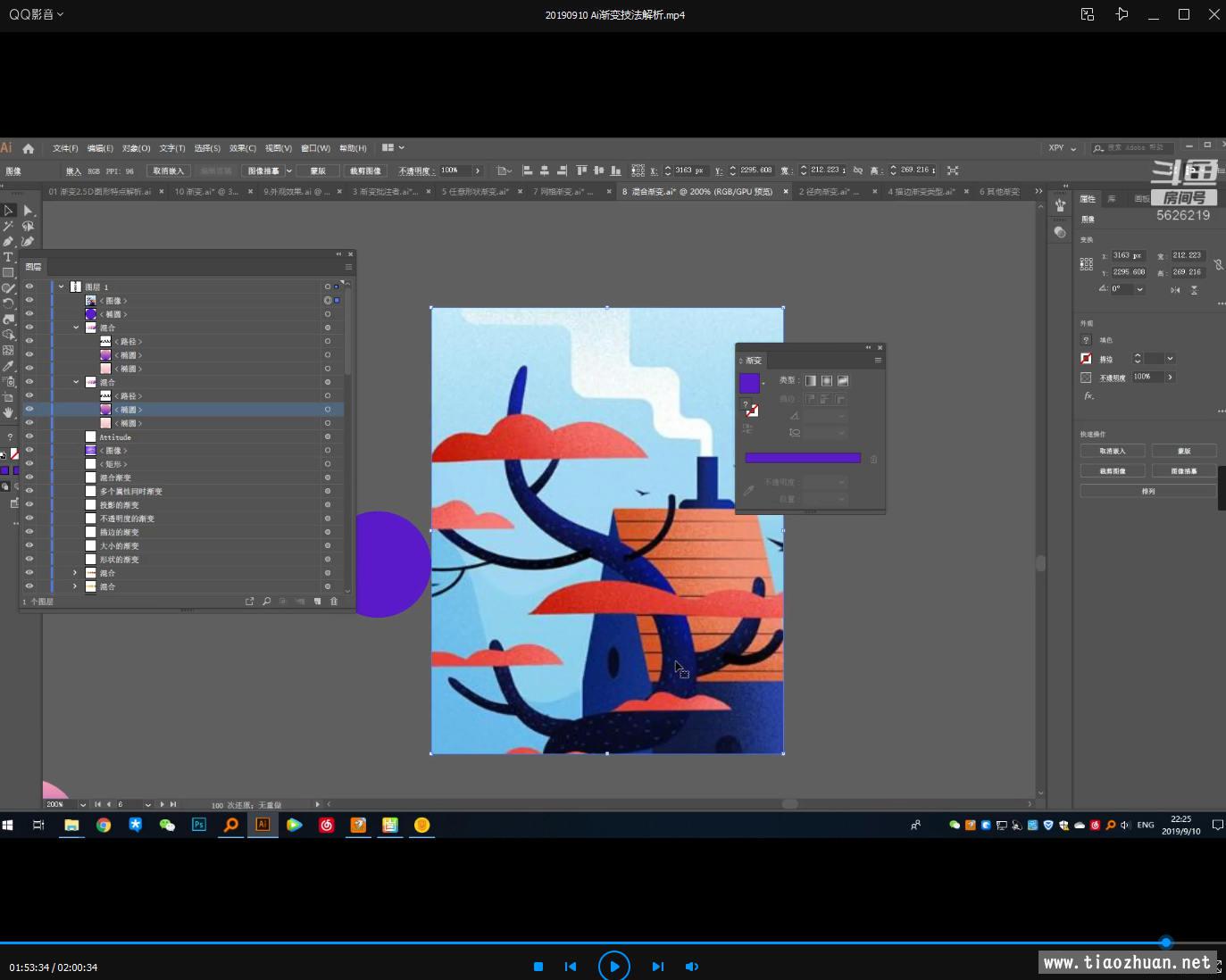This screenshot has height=980, width=1226.
Task: Choose radial gradient type in Gradient panel
Action: coord(827,380)
